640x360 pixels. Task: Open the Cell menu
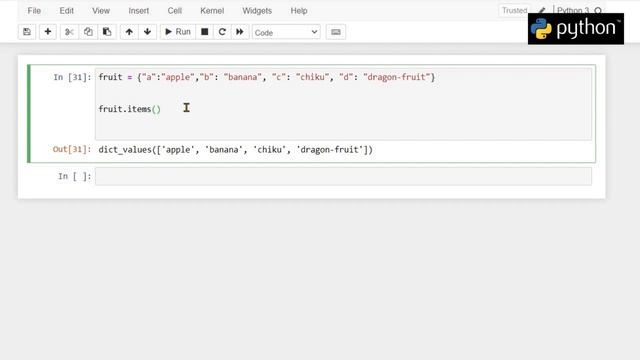(x=175, y=11)
